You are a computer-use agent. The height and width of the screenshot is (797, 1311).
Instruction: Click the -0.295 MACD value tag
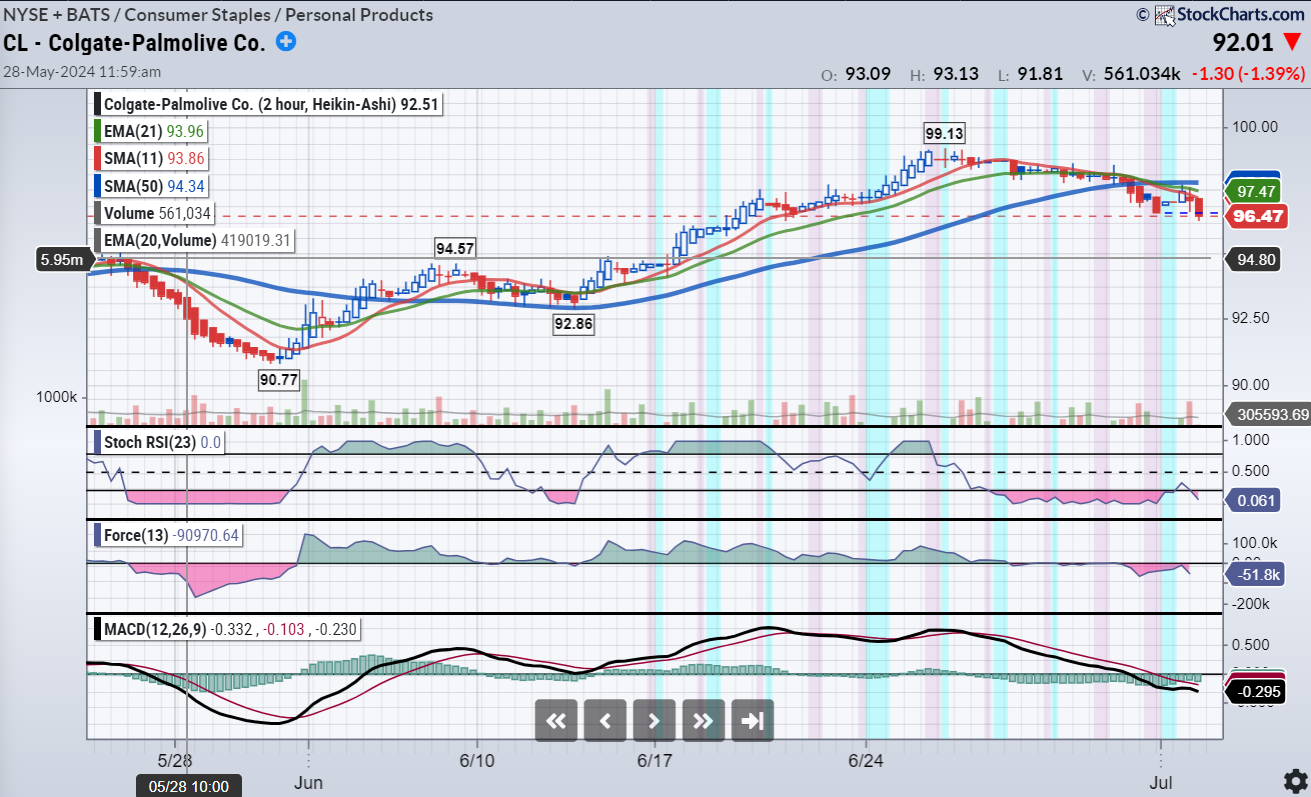click(x=1254, y=692)
